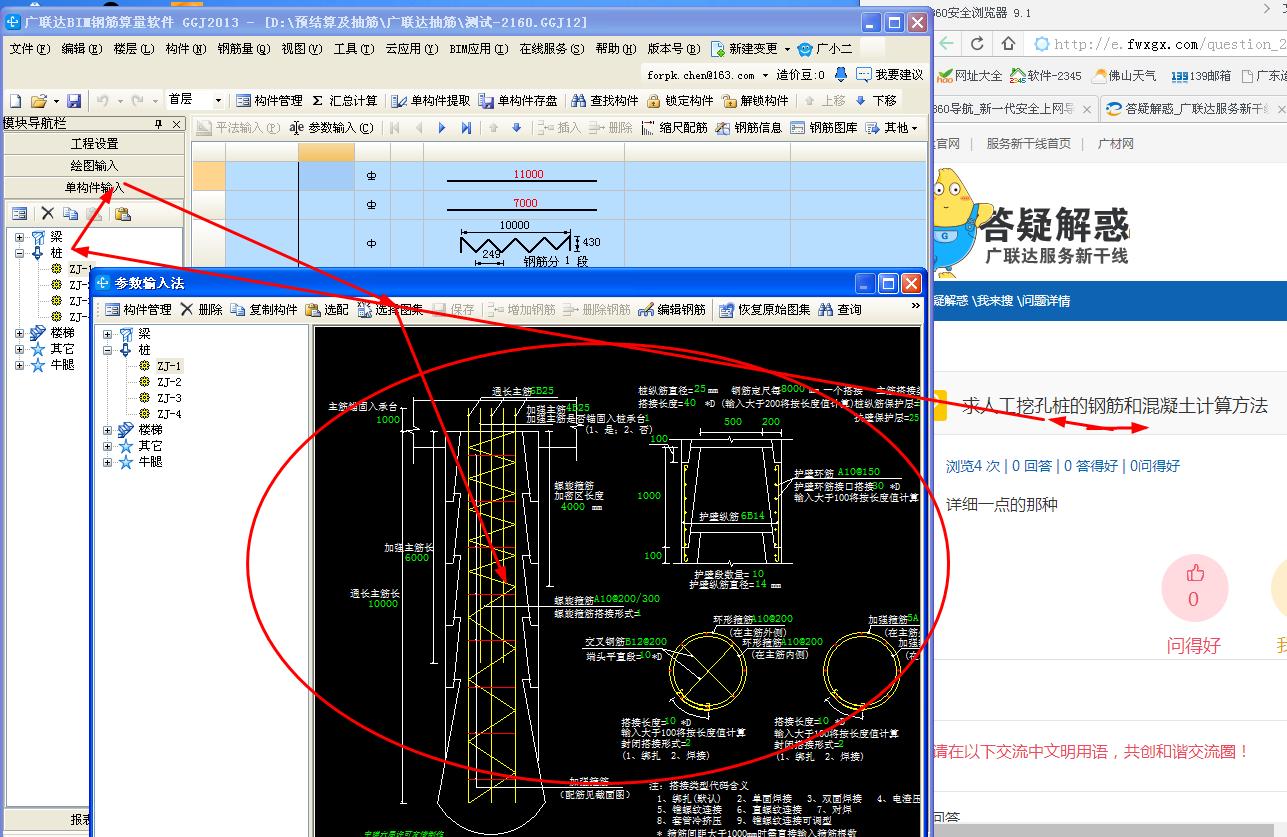The height and width of the screenshot is (837, 1287).
Task: Click the 问得好 thumbs-up button
Action: pyautogui.click(x=1194, y=588)
